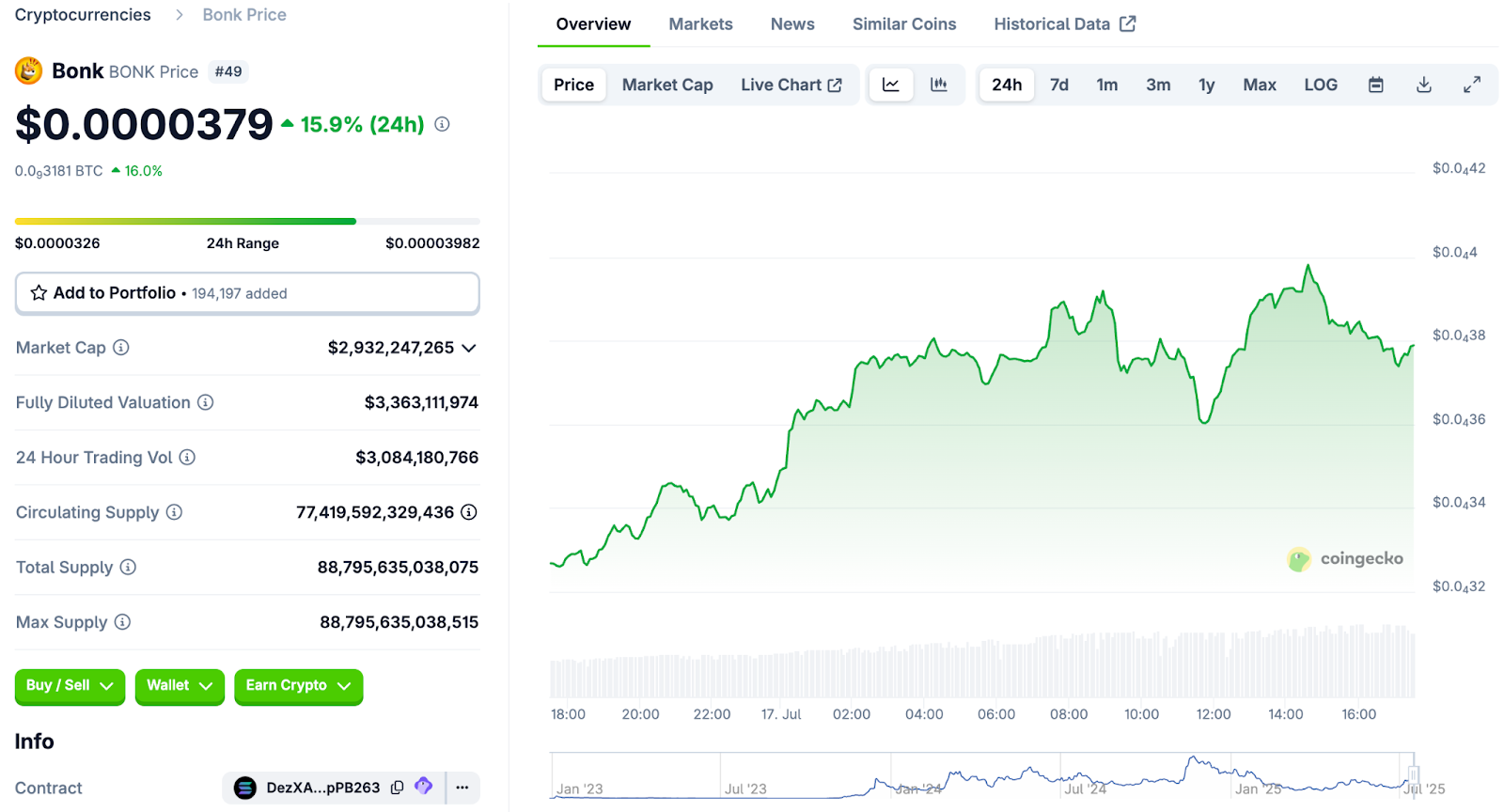Click the star icon in Add to Portfolio

pyautogui.click(x=39, y=293)
